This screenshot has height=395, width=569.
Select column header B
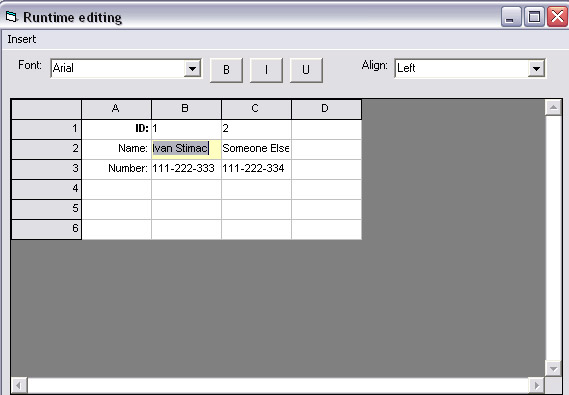point(186,109)
